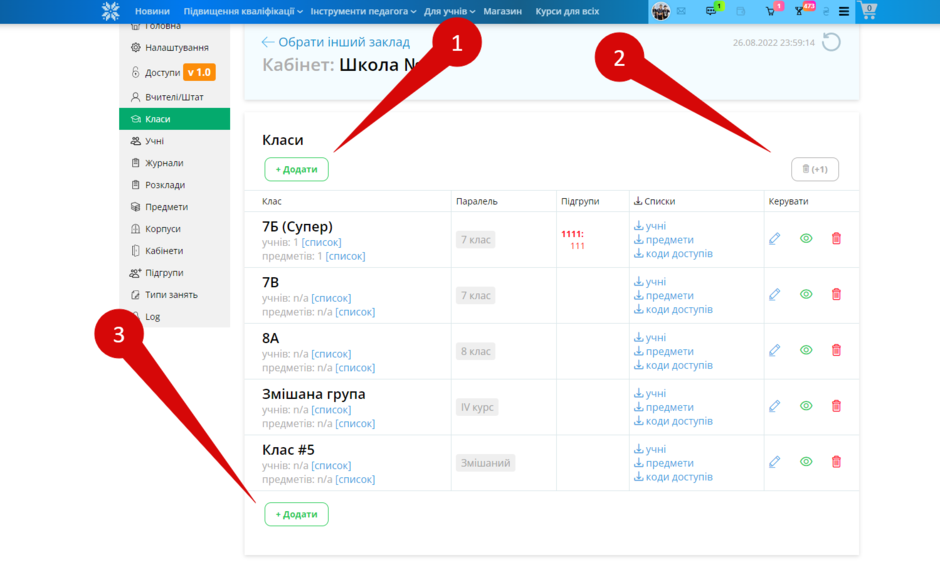Click the user avatar in the top bar
The height and width of the screenshot is (572, 940).
click(661, 11)
